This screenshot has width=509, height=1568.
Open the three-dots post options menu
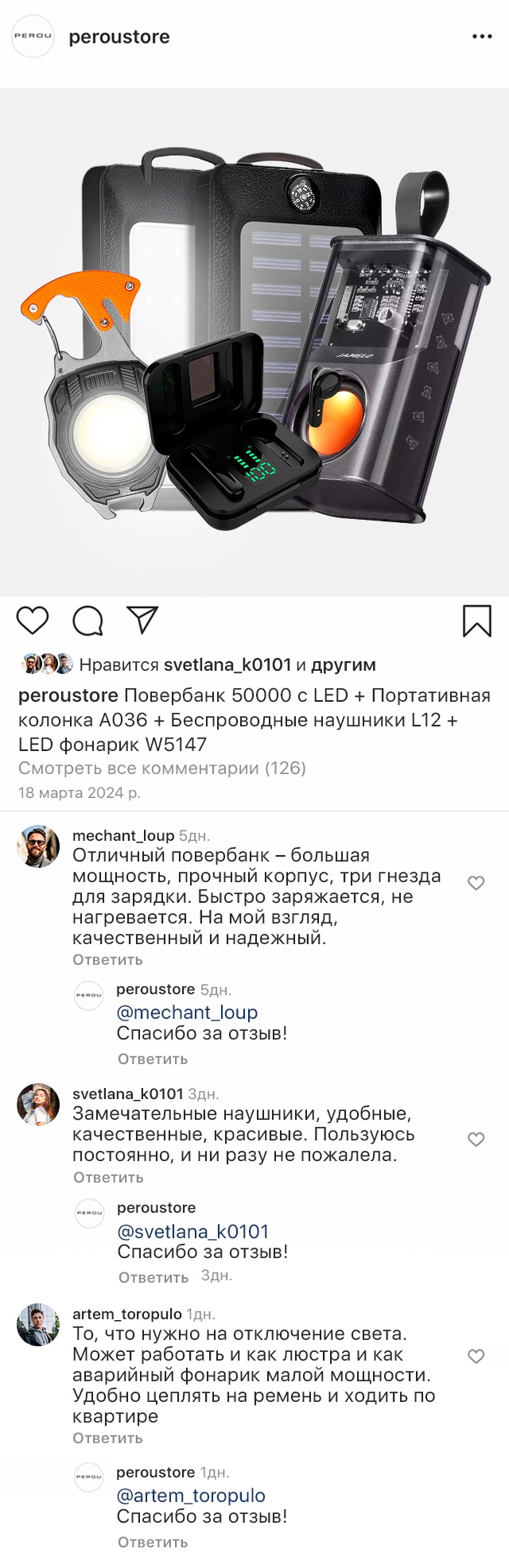point(482,37)
